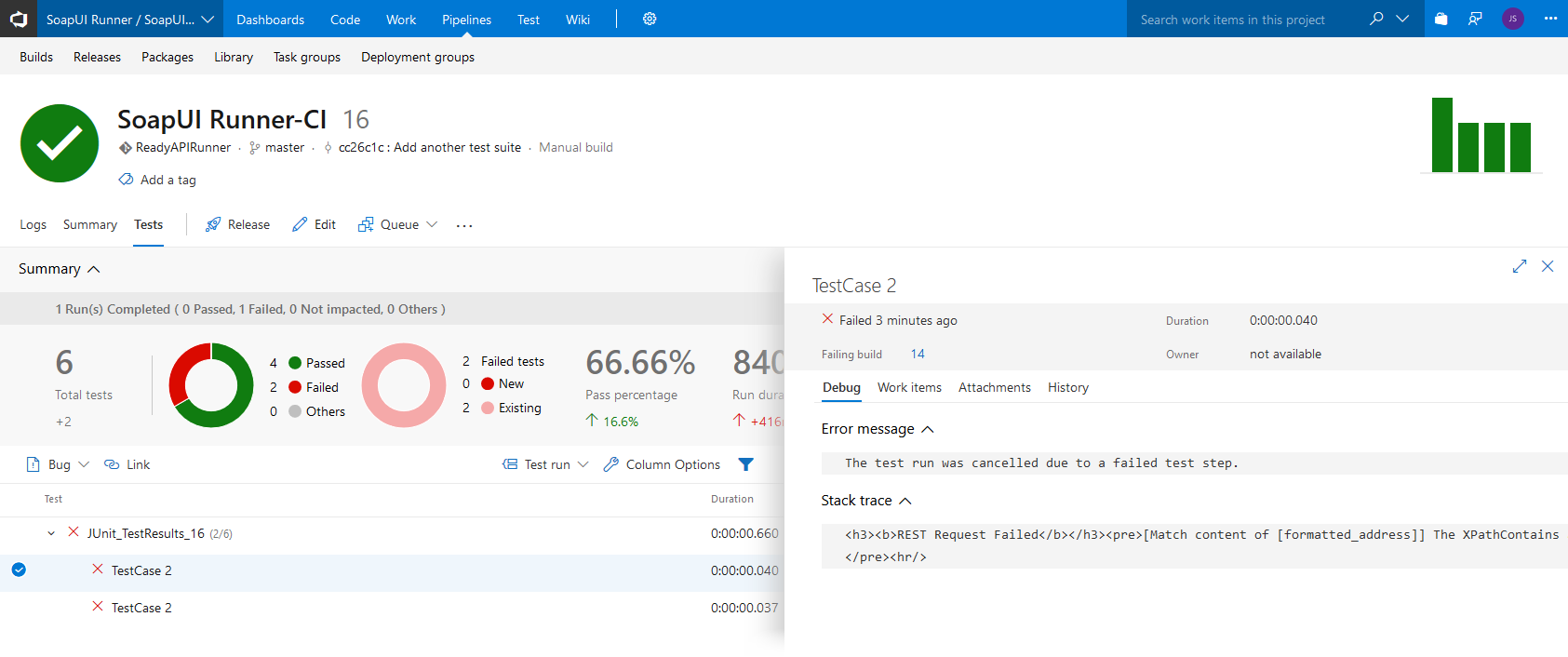The image size is (1568, 657).
Task: Go to the Releases sub-tab
Action: tap(97, 57)
